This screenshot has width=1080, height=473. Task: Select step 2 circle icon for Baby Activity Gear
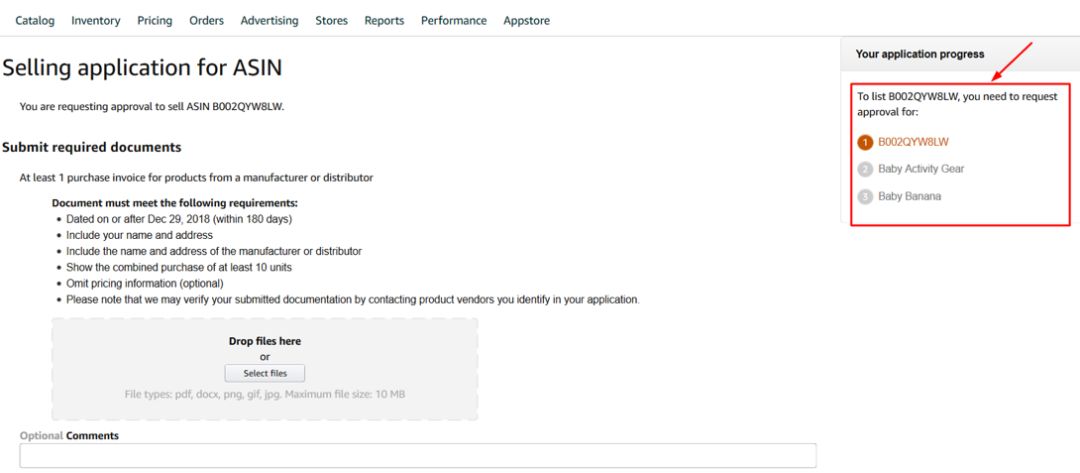[x=865, y=169]
